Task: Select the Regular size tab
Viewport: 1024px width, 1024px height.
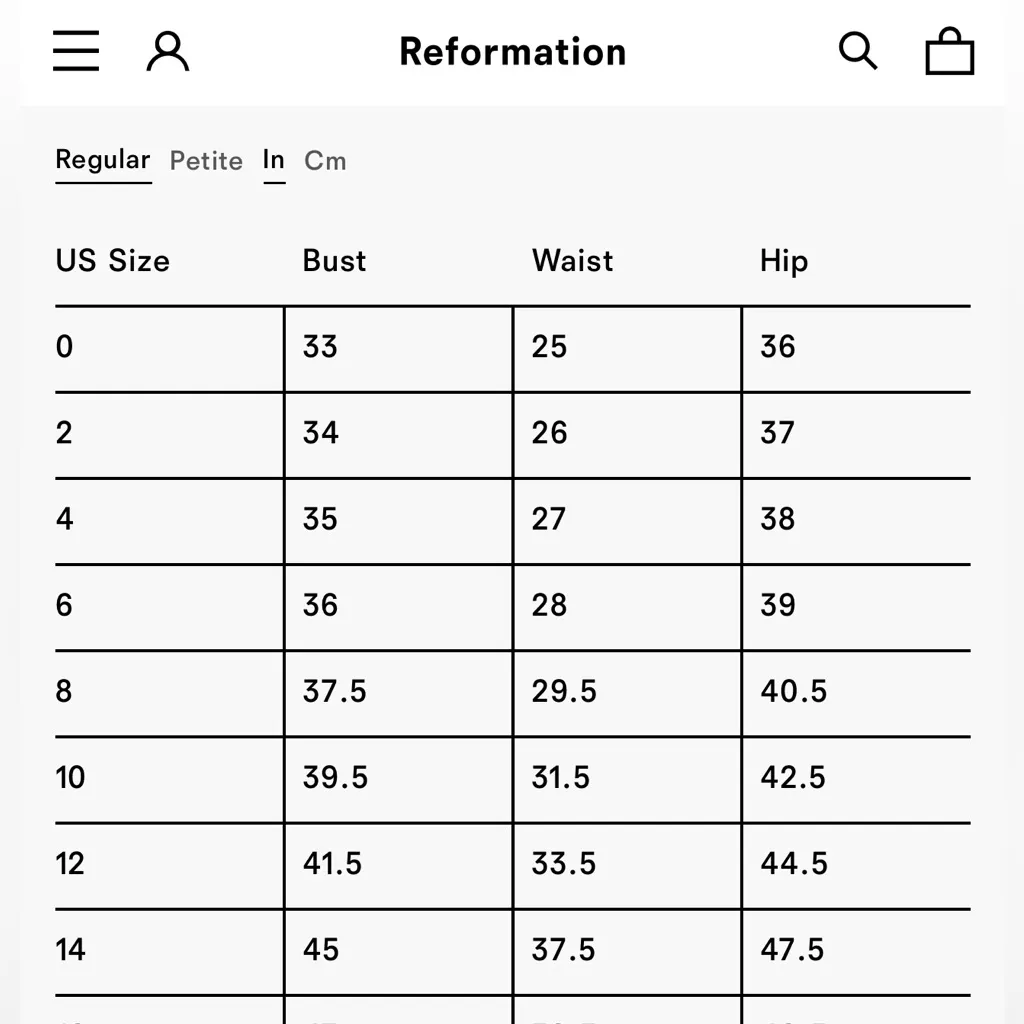Action: [102, 160]
